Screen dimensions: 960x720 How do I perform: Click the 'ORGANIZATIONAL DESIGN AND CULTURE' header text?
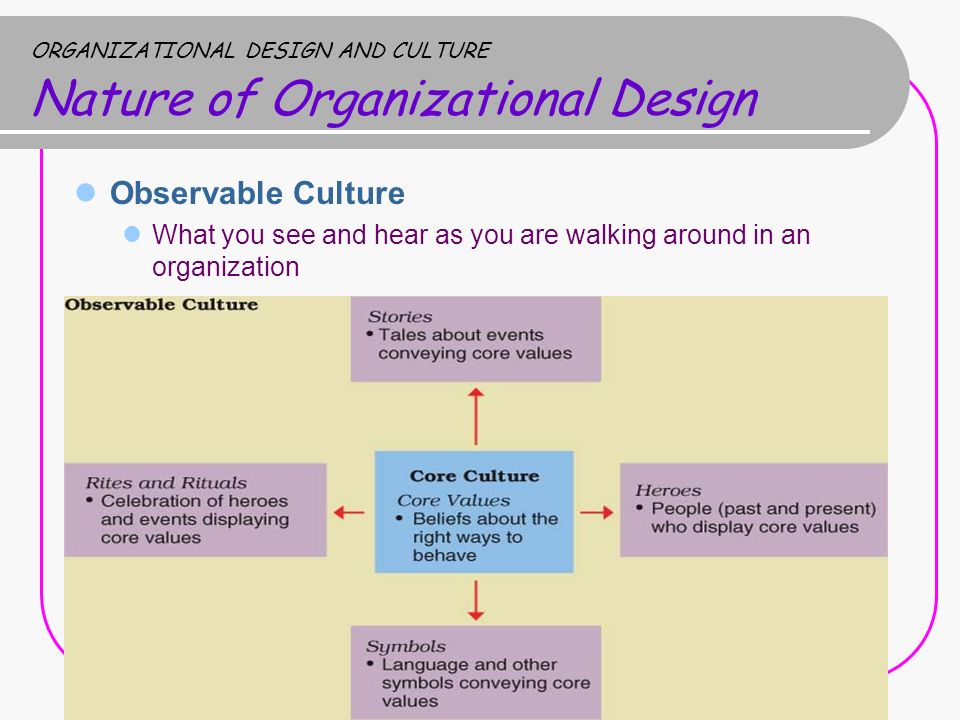pyautogui.click(x=261, y=50)
